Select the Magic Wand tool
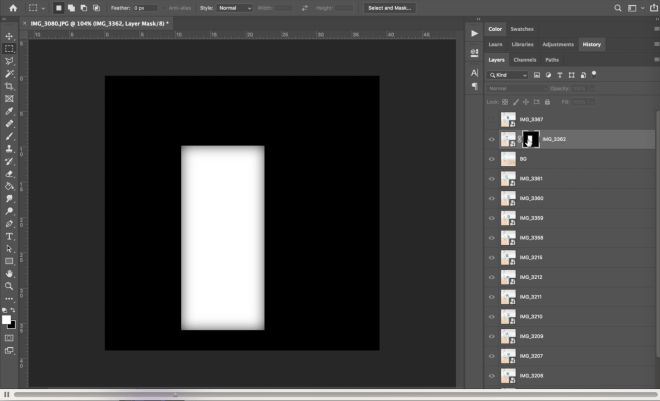Screen dimensions: 660x401 click(x=9, y=74)
